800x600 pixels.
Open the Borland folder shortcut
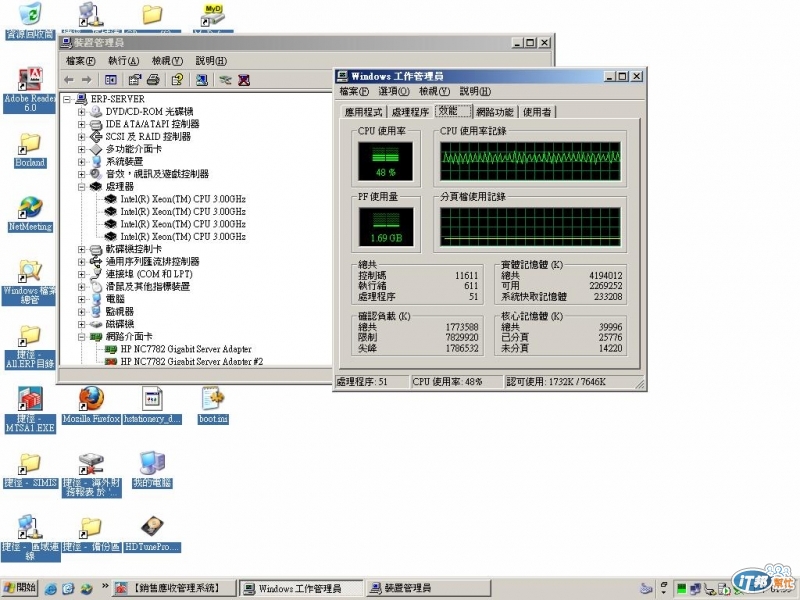[x=30, y=151]
